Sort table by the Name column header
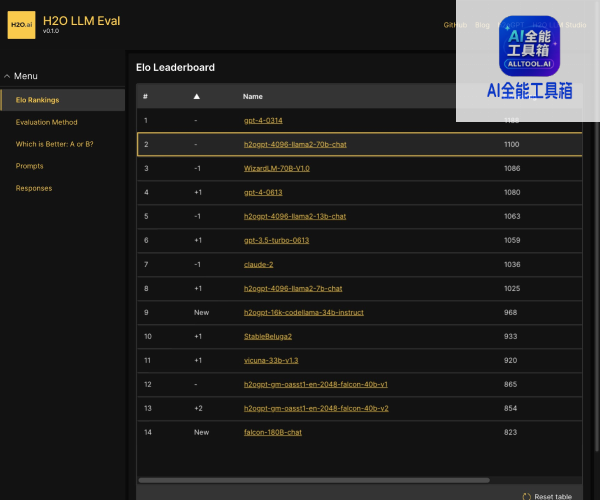600x500 pixels. click(x=253, y=96)
